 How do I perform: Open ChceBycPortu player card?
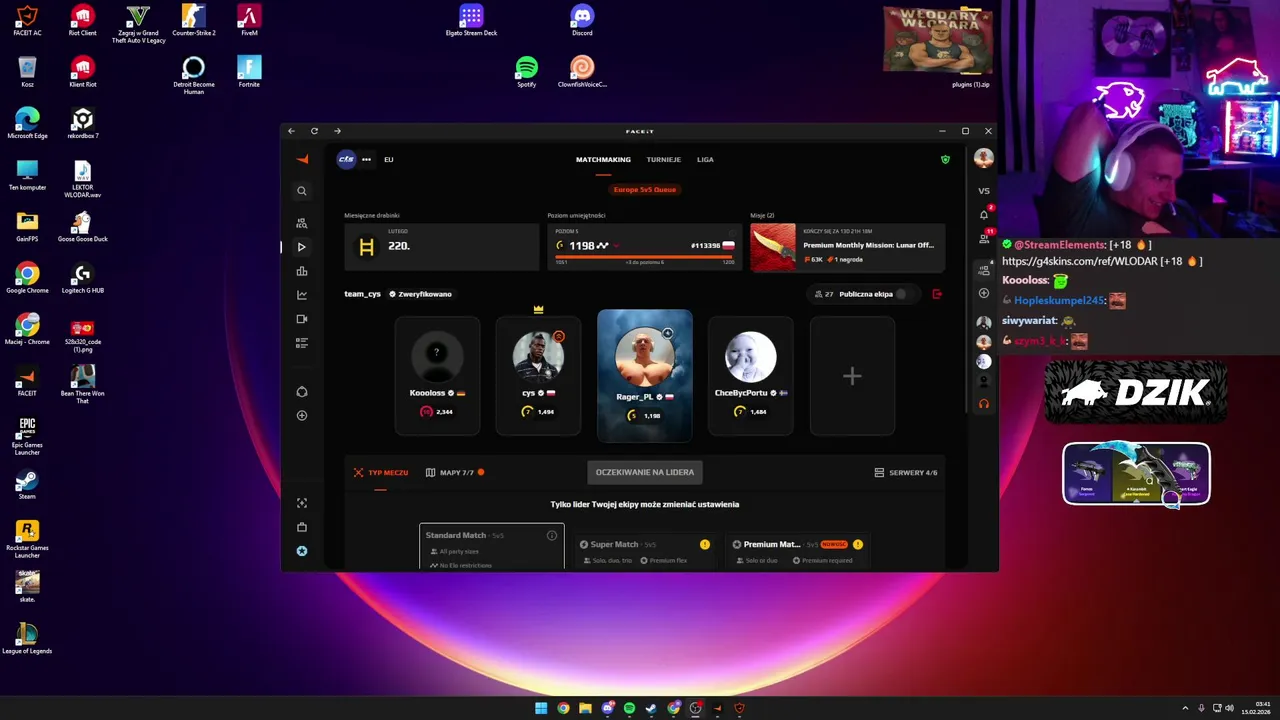(751, 376)
